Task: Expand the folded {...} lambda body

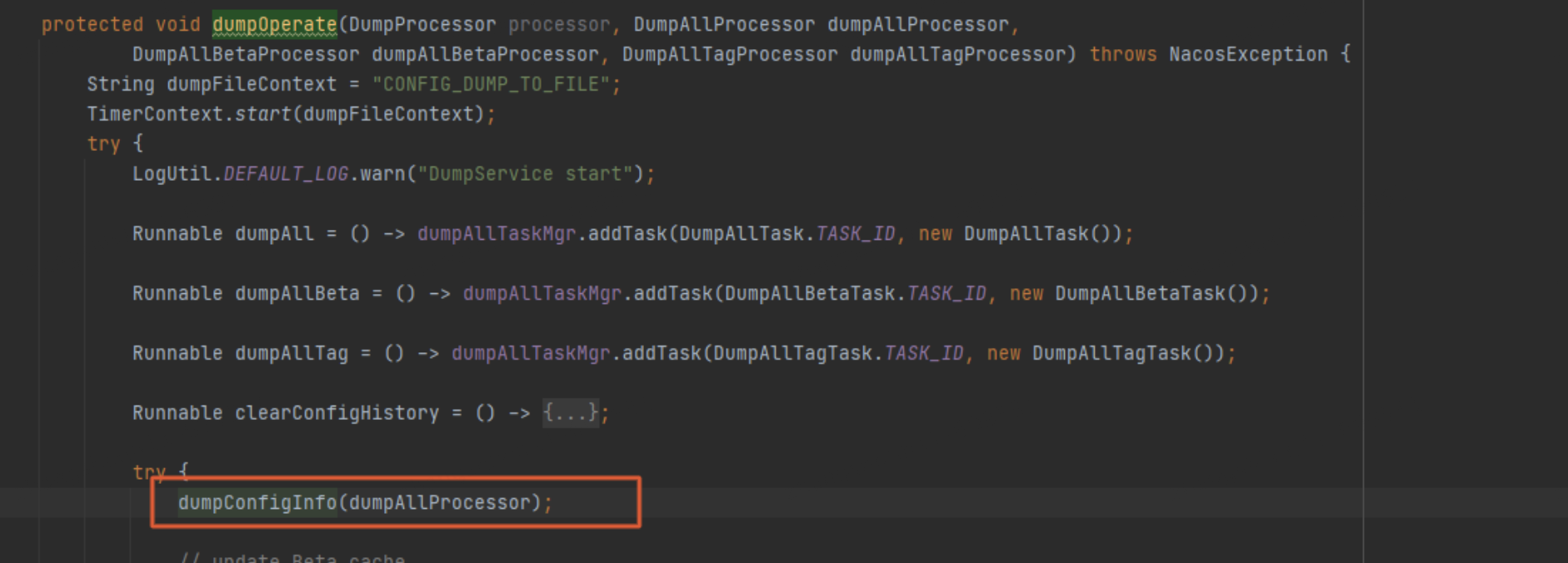Action: click(571, 412)
